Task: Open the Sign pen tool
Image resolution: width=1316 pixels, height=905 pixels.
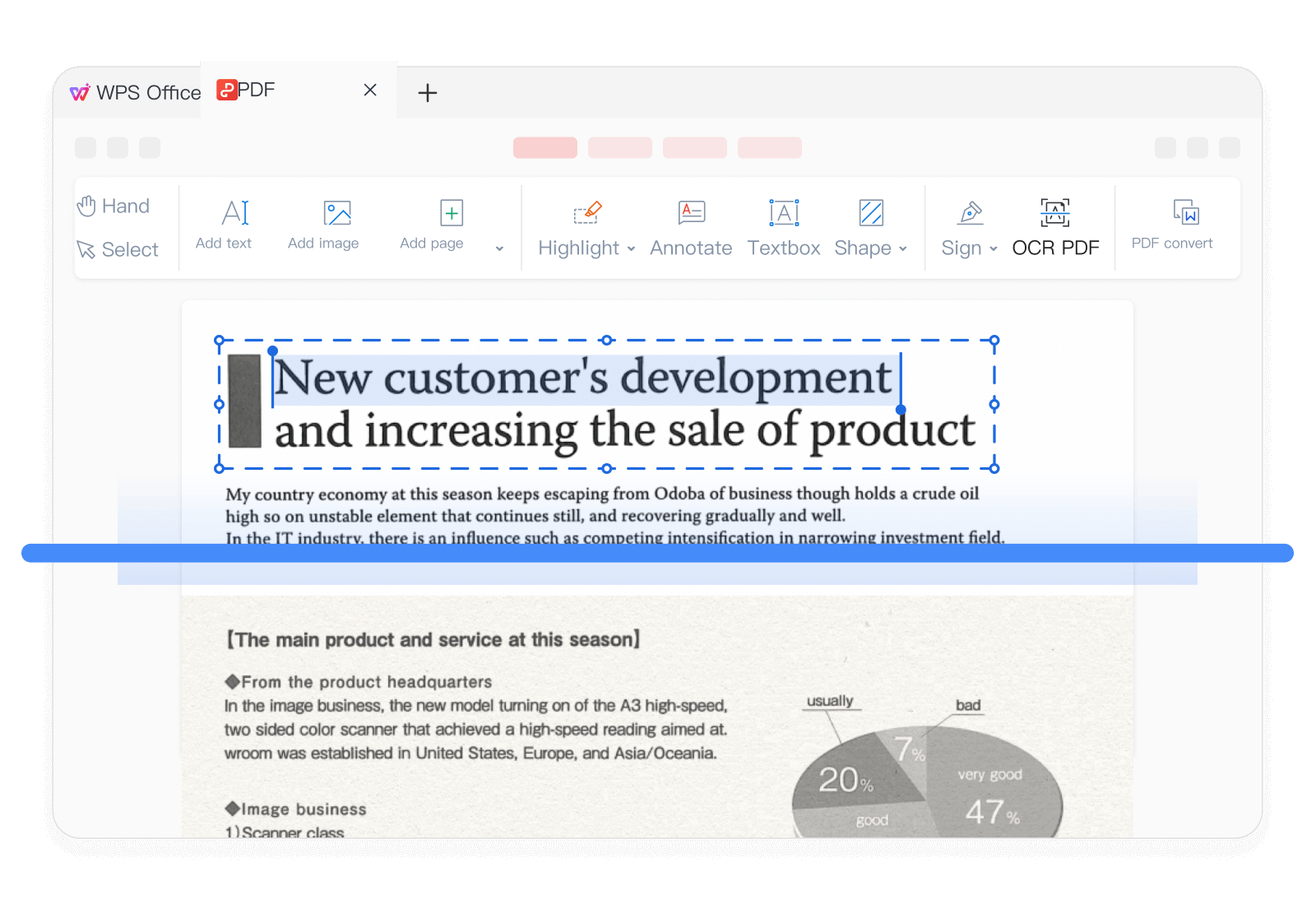Action: pos(970,214)
